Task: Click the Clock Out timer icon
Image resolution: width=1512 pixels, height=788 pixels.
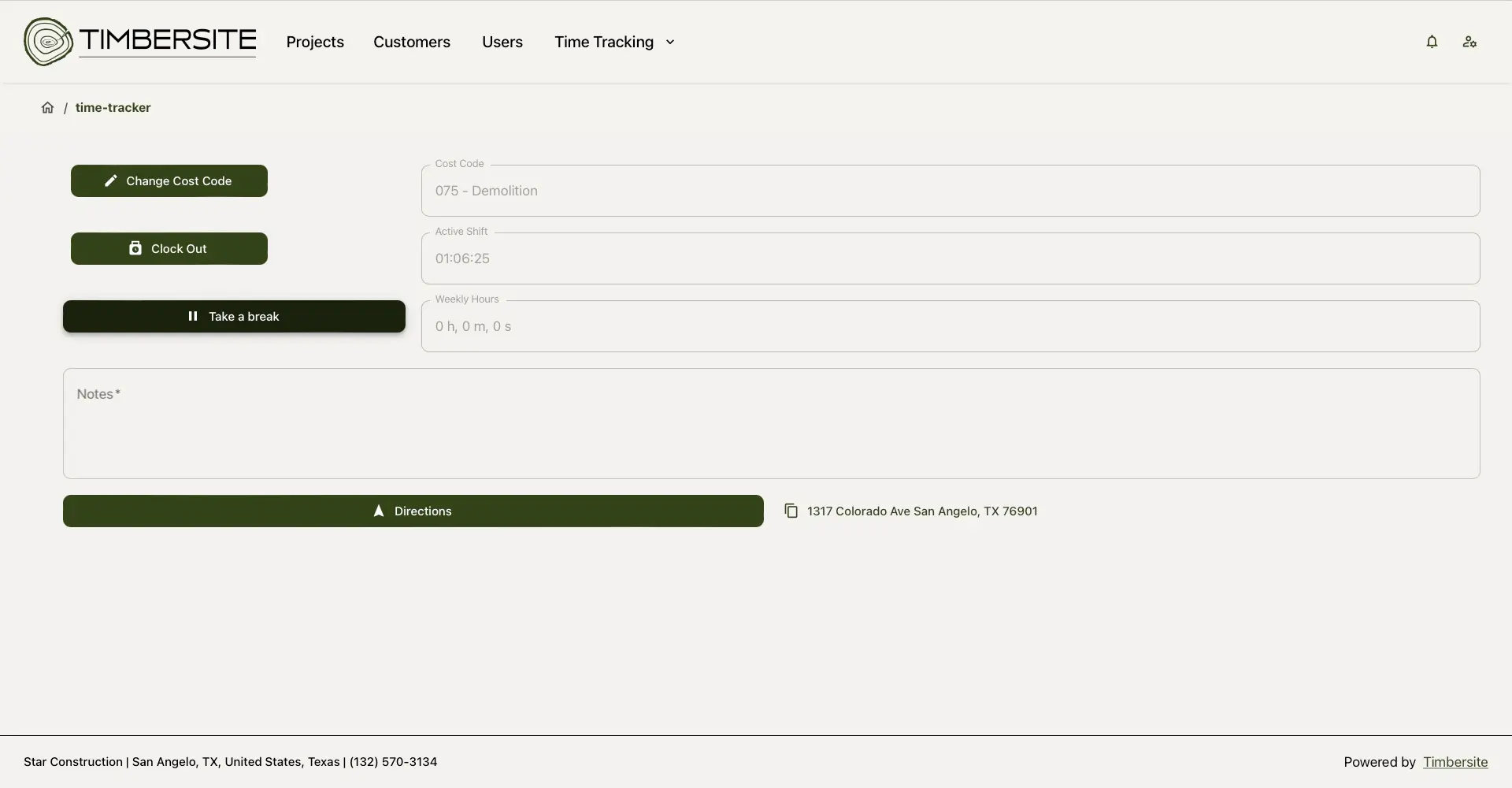Action: pyautogui.click(x=135, y=248)
